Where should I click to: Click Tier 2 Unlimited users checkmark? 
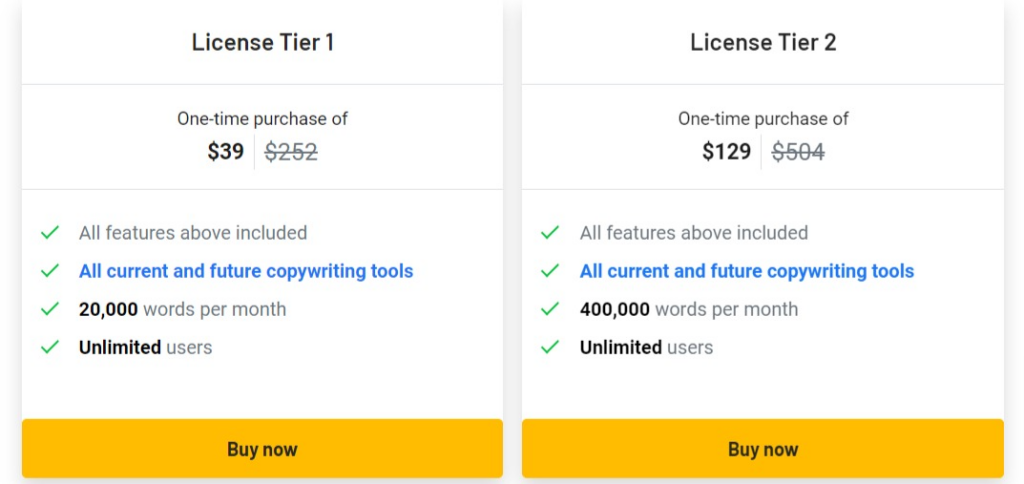(550, 347)
